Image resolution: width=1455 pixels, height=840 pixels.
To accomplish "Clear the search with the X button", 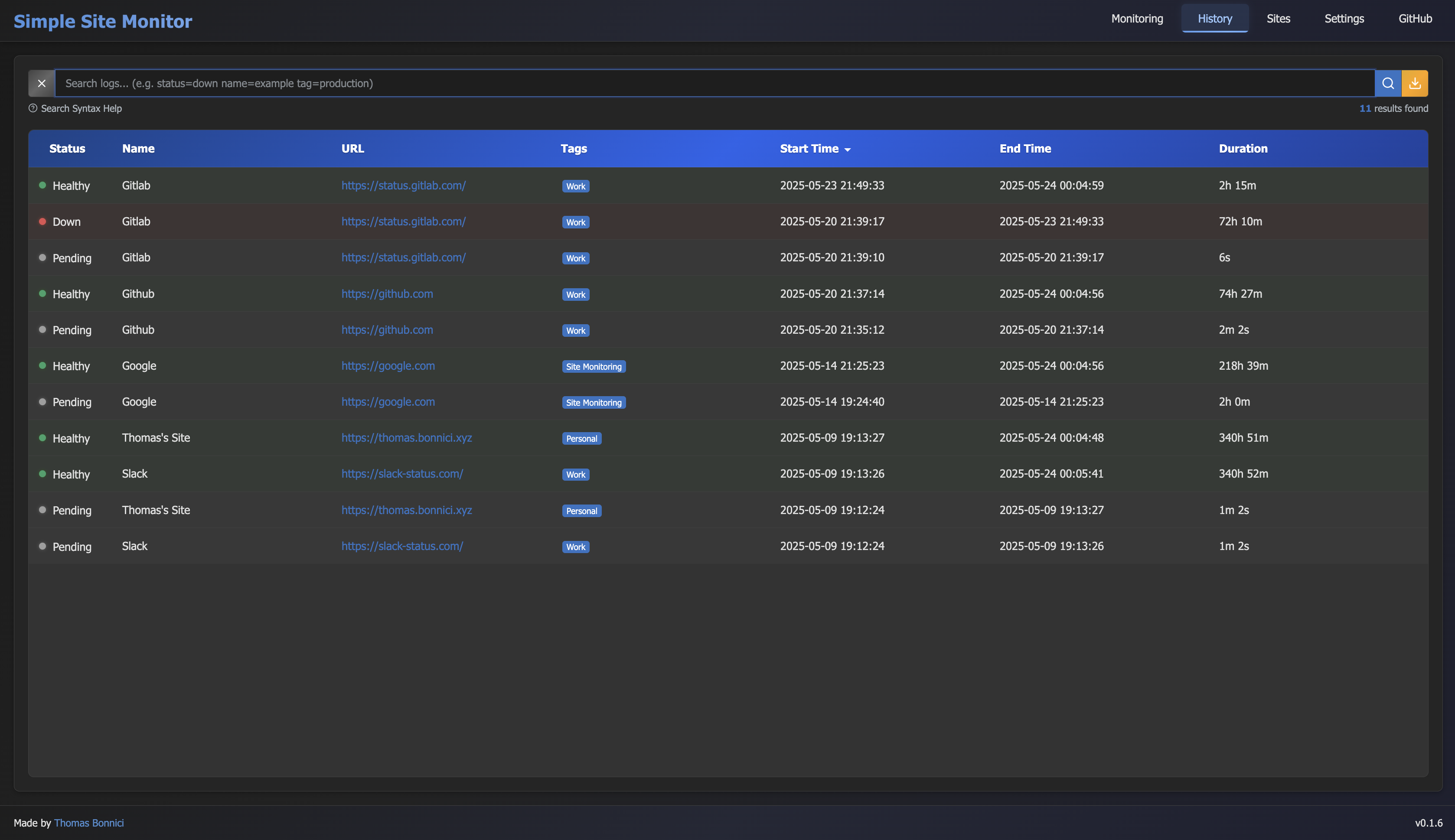I will coord(42,84).
